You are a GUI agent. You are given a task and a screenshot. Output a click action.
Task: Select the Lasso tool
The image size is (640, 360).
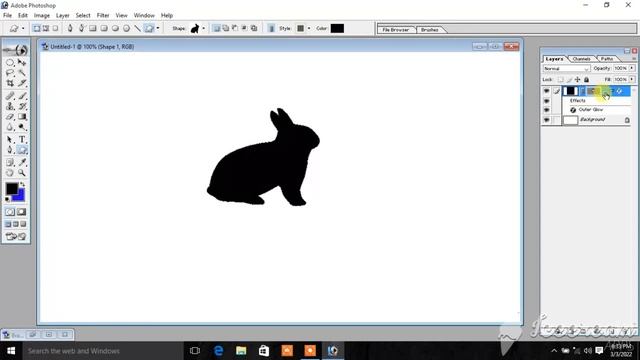coord(10,73)
